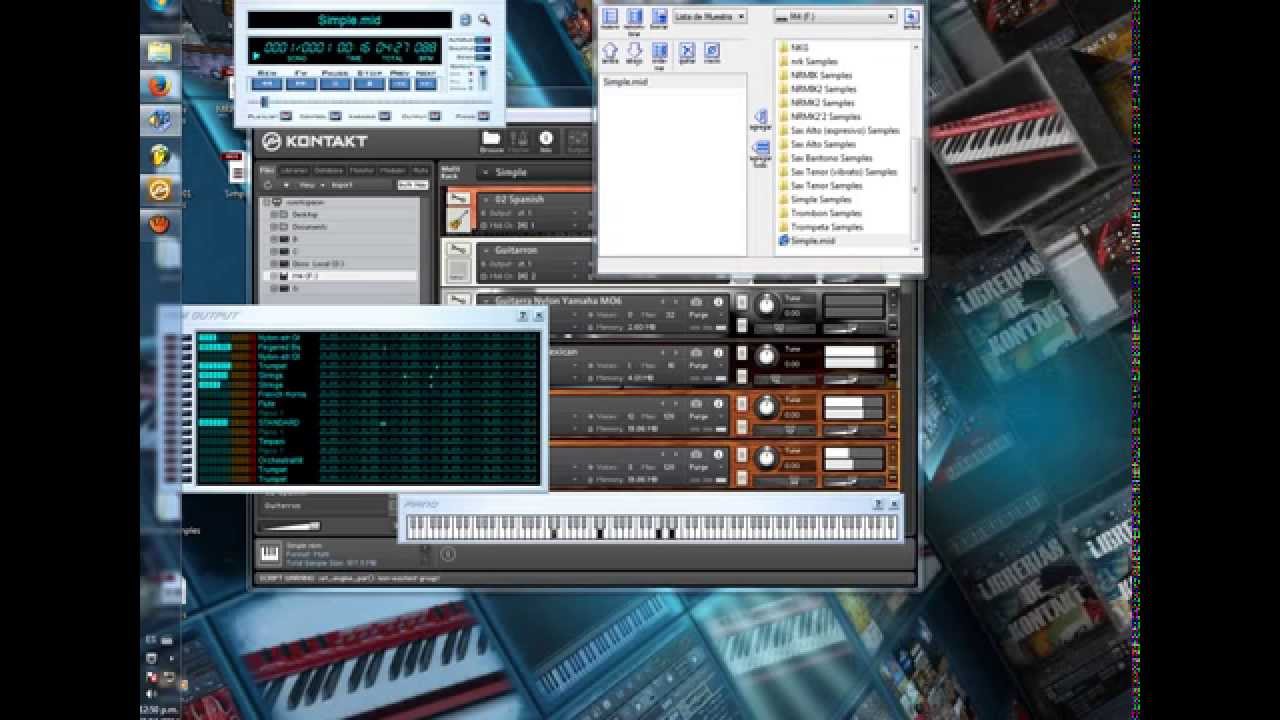
Task: Click the magnifier icon in the MIDI player
Action: pos(484,19)
